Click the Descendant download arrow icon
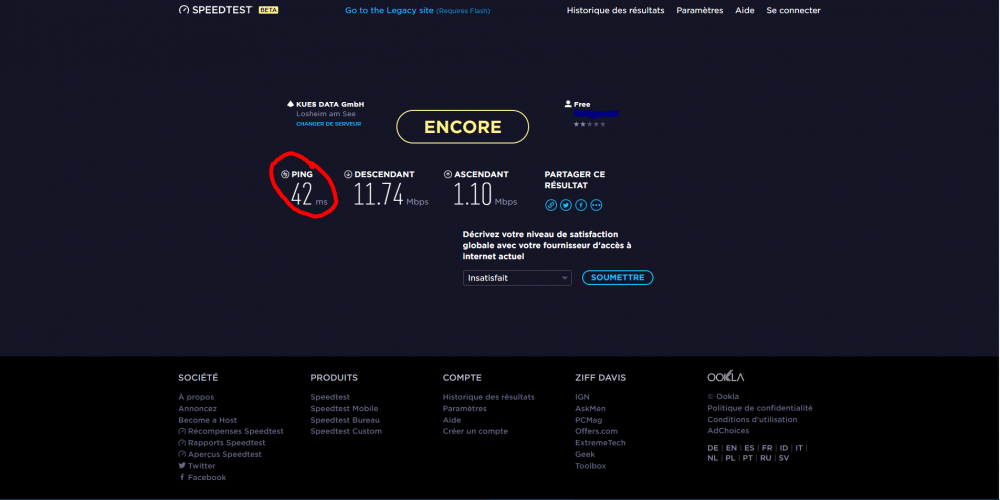1000x500 pixels. tap(348, 174)
